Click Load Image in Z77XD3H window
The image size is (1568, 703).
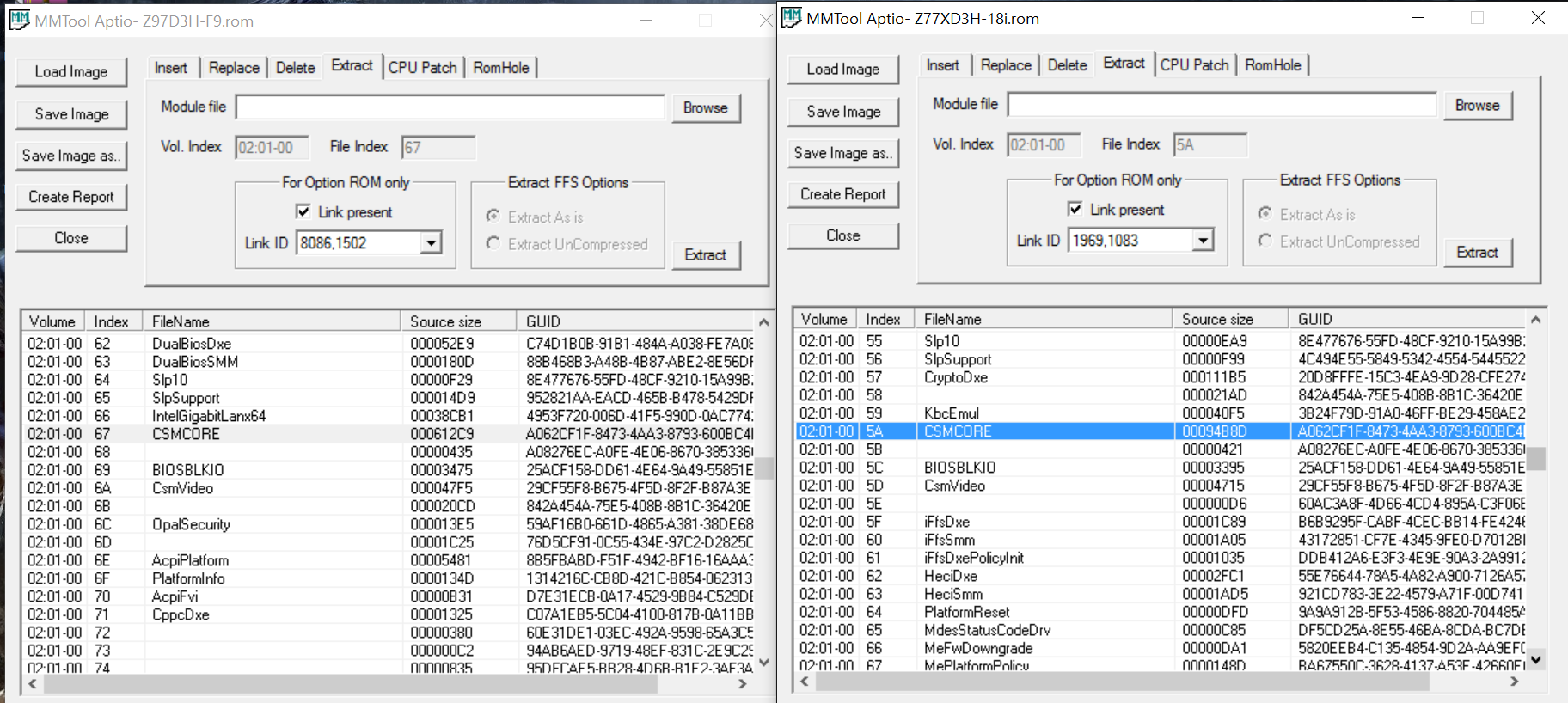point(843,70)
